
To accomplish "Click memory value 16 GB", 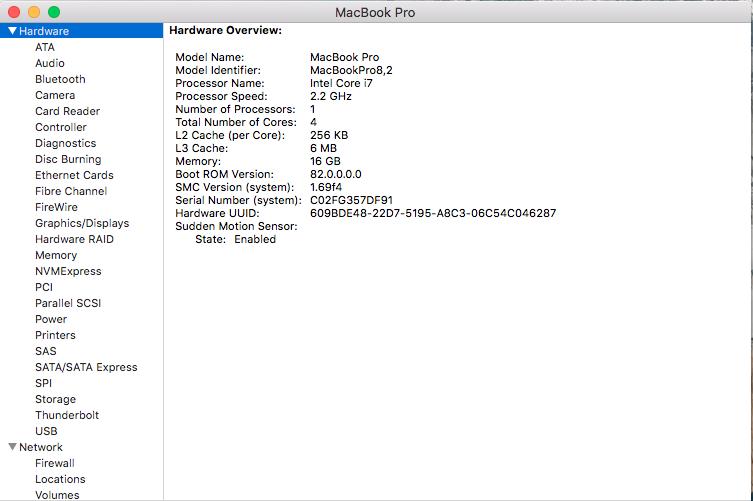I will (325, 161).
